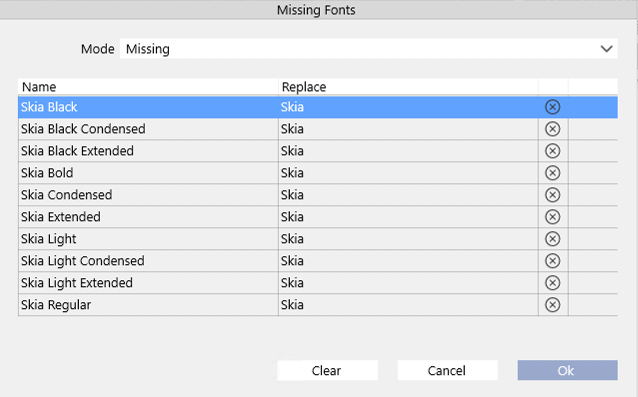Screen dimensions: 638x397
Task: Edit Replace cell for Skia Black
Action: click(408, 107)
